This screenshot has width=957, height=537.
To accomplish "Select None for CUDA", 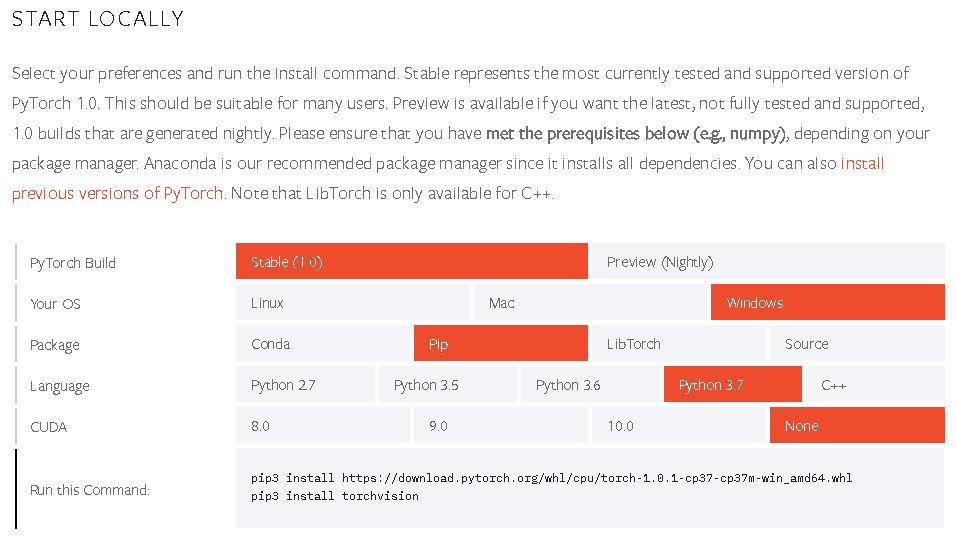I will point(856,426).
